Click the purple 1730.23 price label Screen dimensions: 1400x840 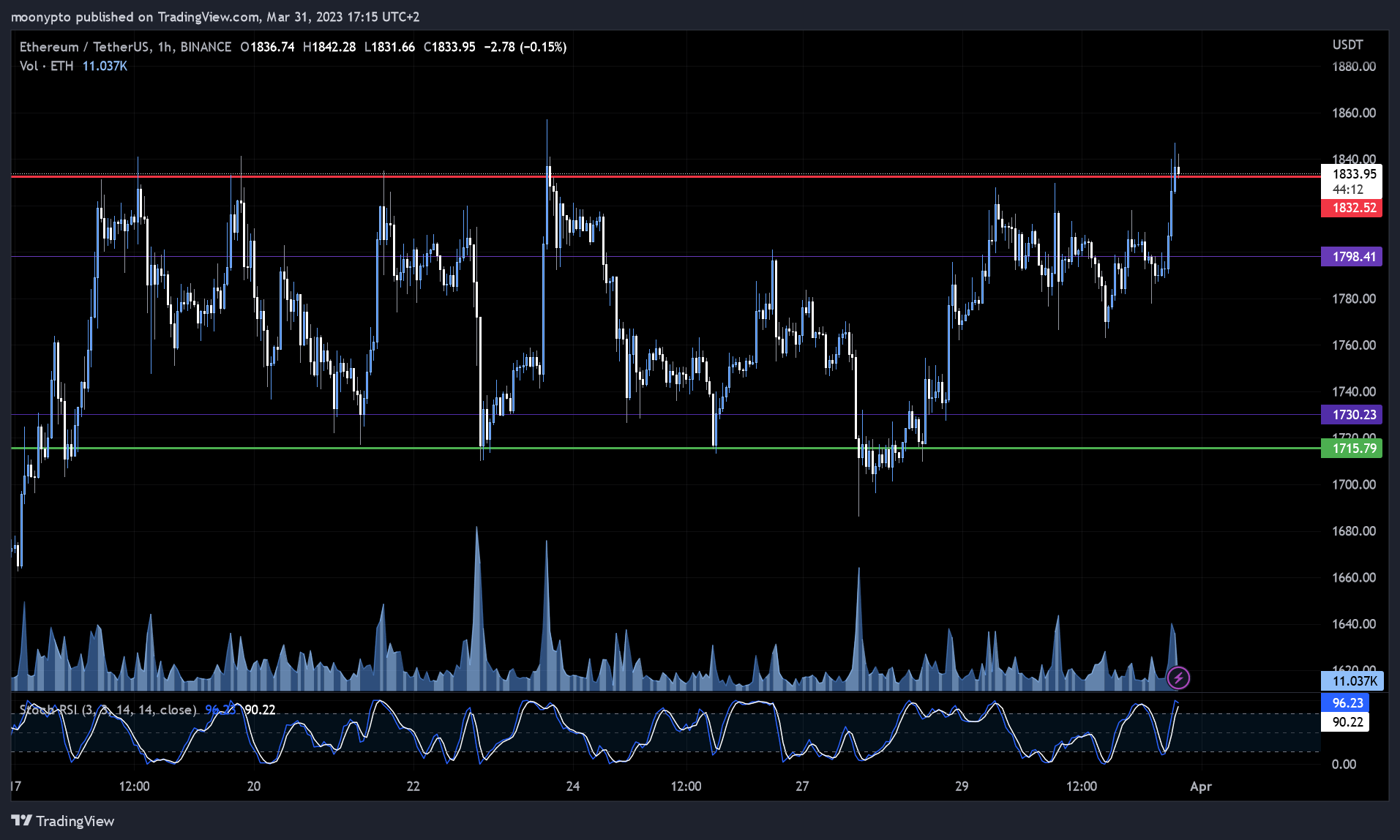(1352, 415)
